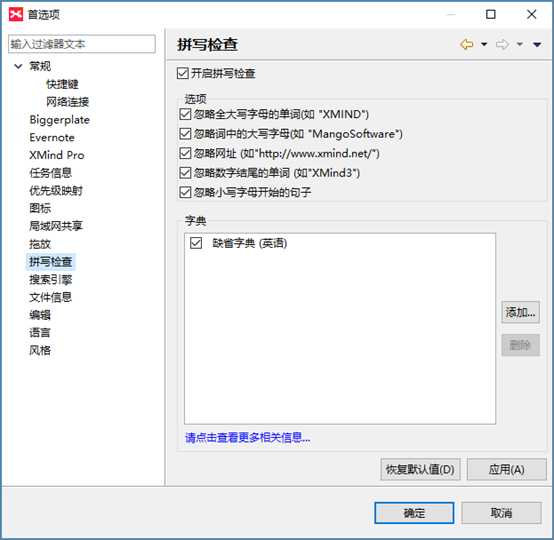Click the yellow back navigation arrow
The width and height of the screenshot is (554, 540).
[467, 45]
